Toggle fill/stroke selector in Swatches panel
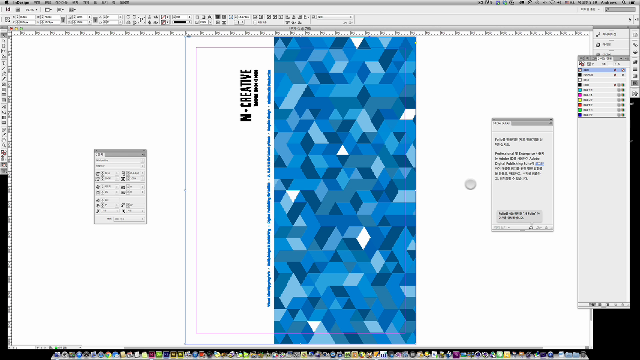Image resolution: width=640 pixels, height=360 pixels. pos(582,64)
